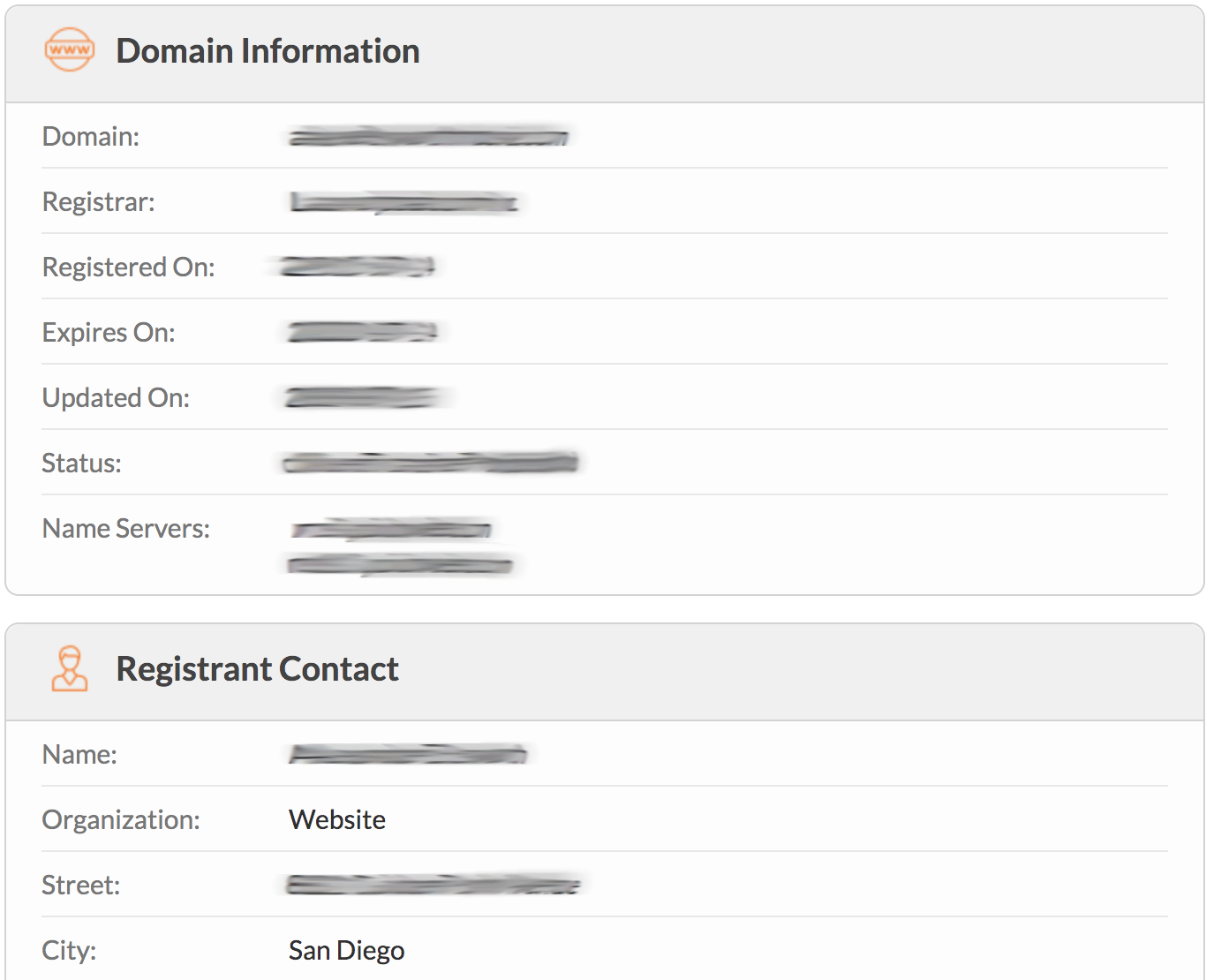Click the City: field label
This screenshot has width=1206, height=980.
pyautogui.click(x=69, y=951)
